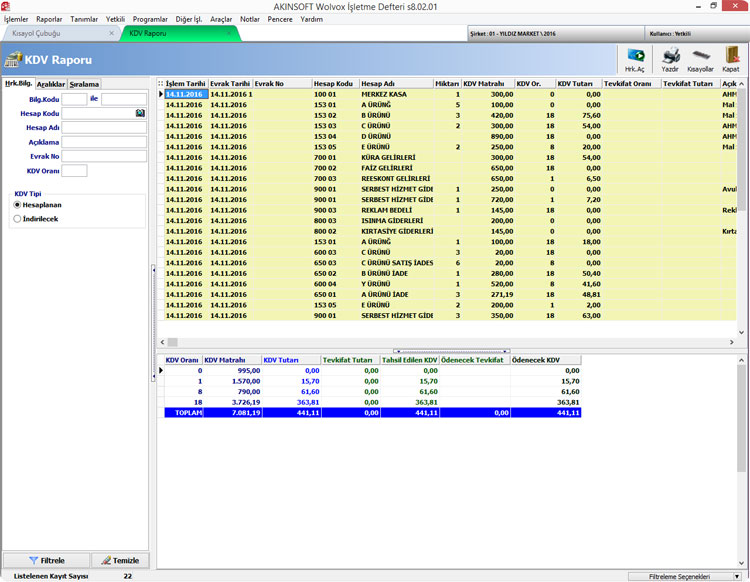
Task: Click the Hesap Kodu lookup icon
Action: pyautogui.click(x=140, y=113)
